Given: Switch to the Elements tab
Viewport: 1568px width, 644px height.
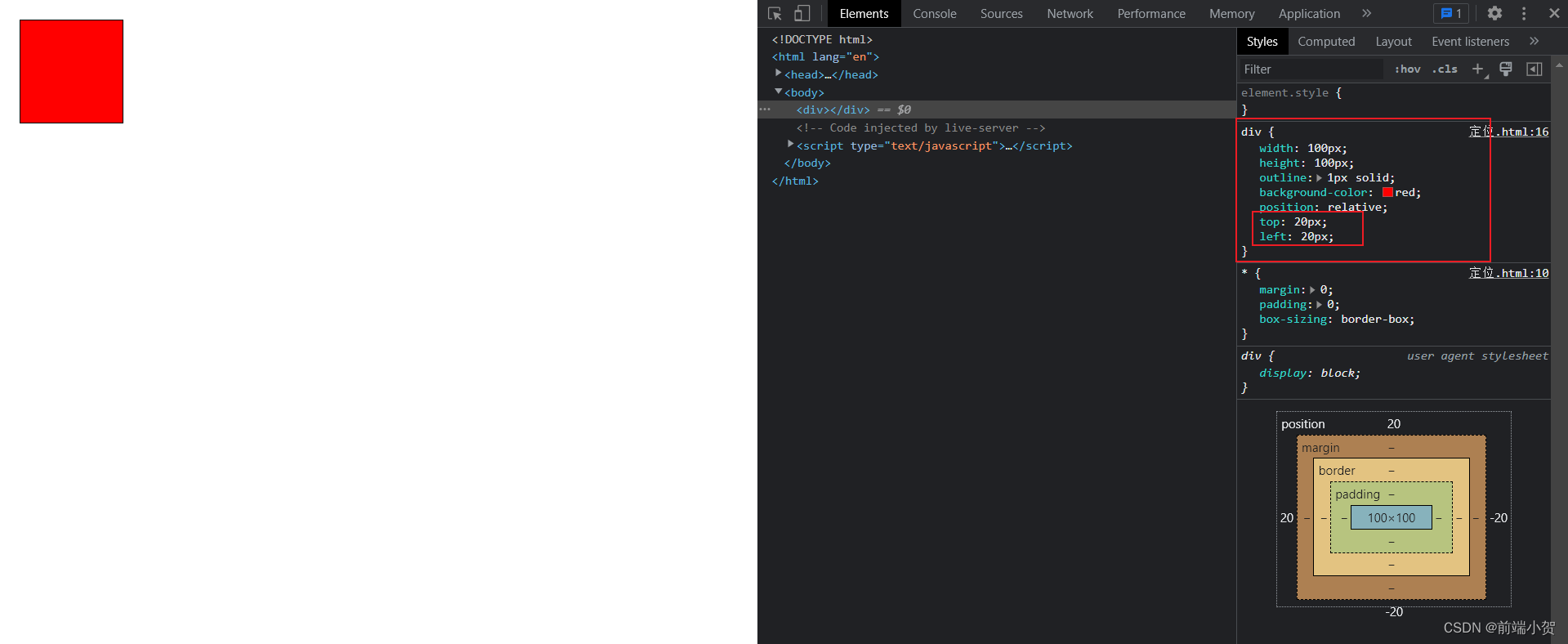Looking at the screenshot, I should point(864,14).
